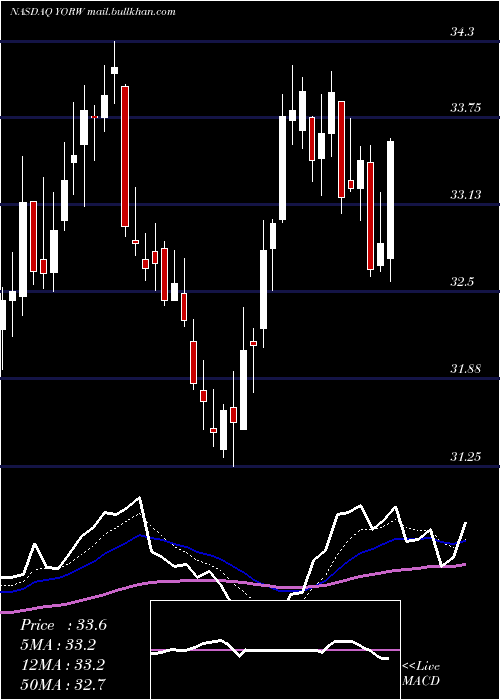Click the 31.88 price axis label
500x700 pixels.
click(x=467, y=369)
